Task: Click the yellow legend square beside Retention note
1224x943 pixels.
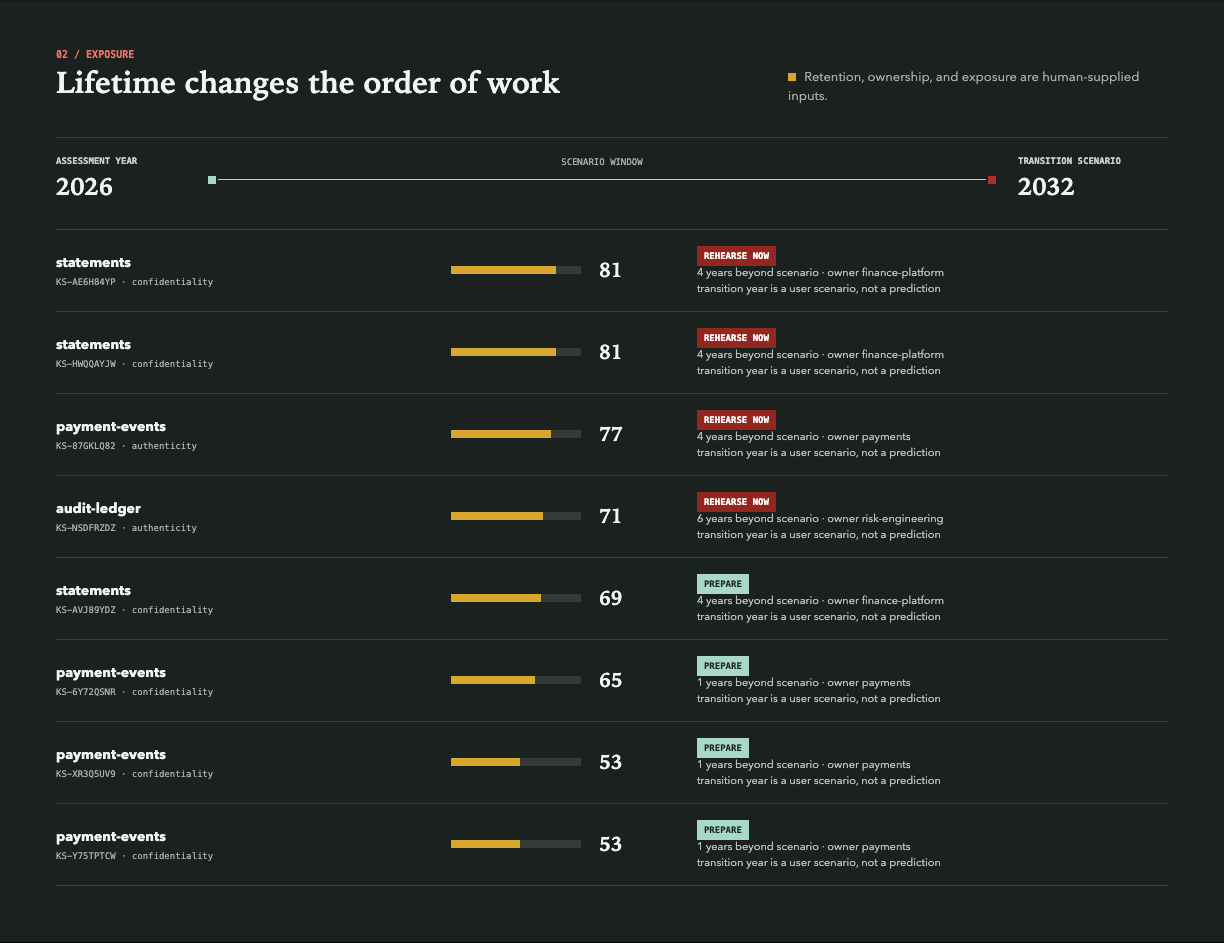Action: click(x=792, y=77)
